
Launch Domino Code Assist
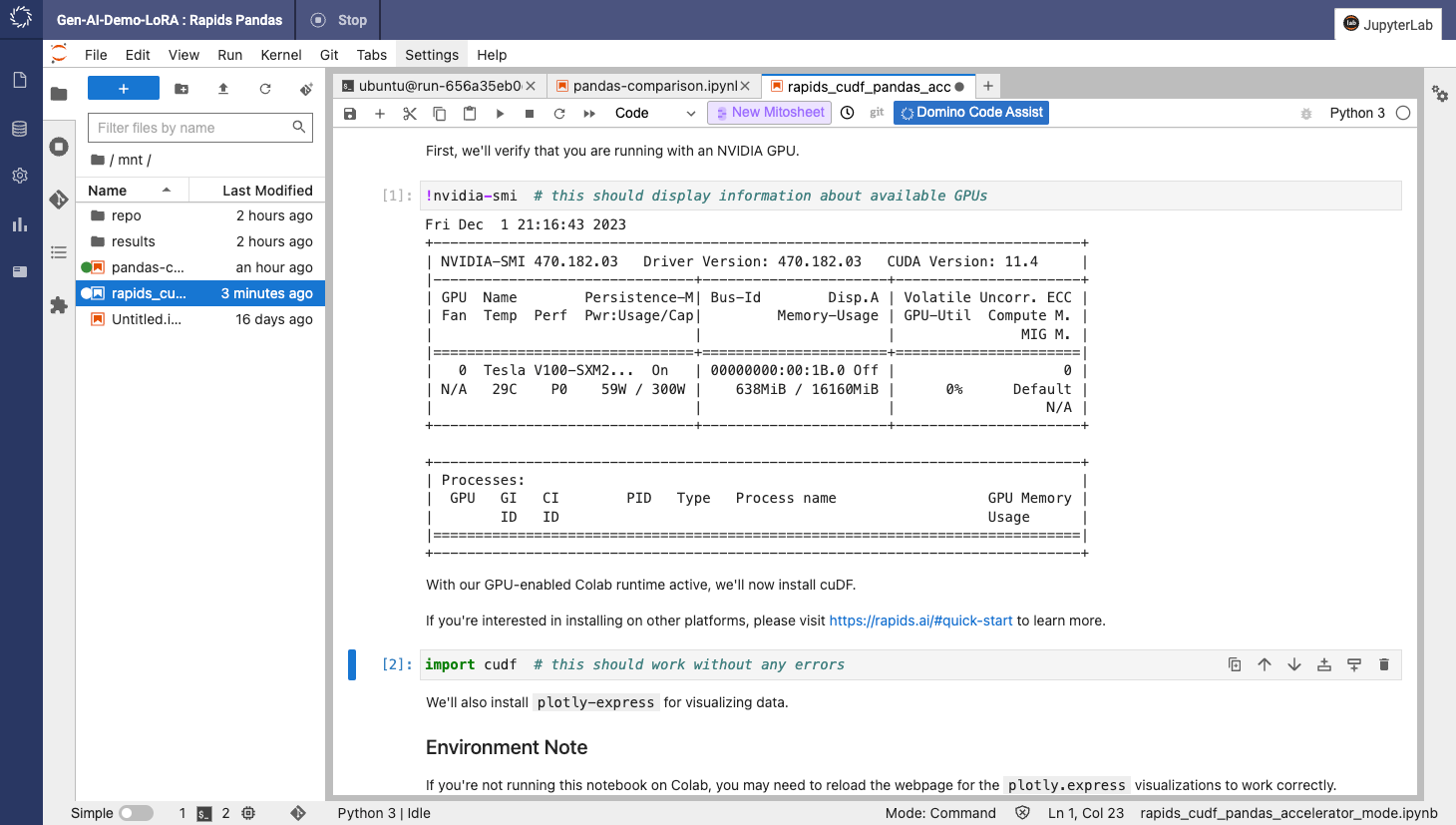pos(970,113)
